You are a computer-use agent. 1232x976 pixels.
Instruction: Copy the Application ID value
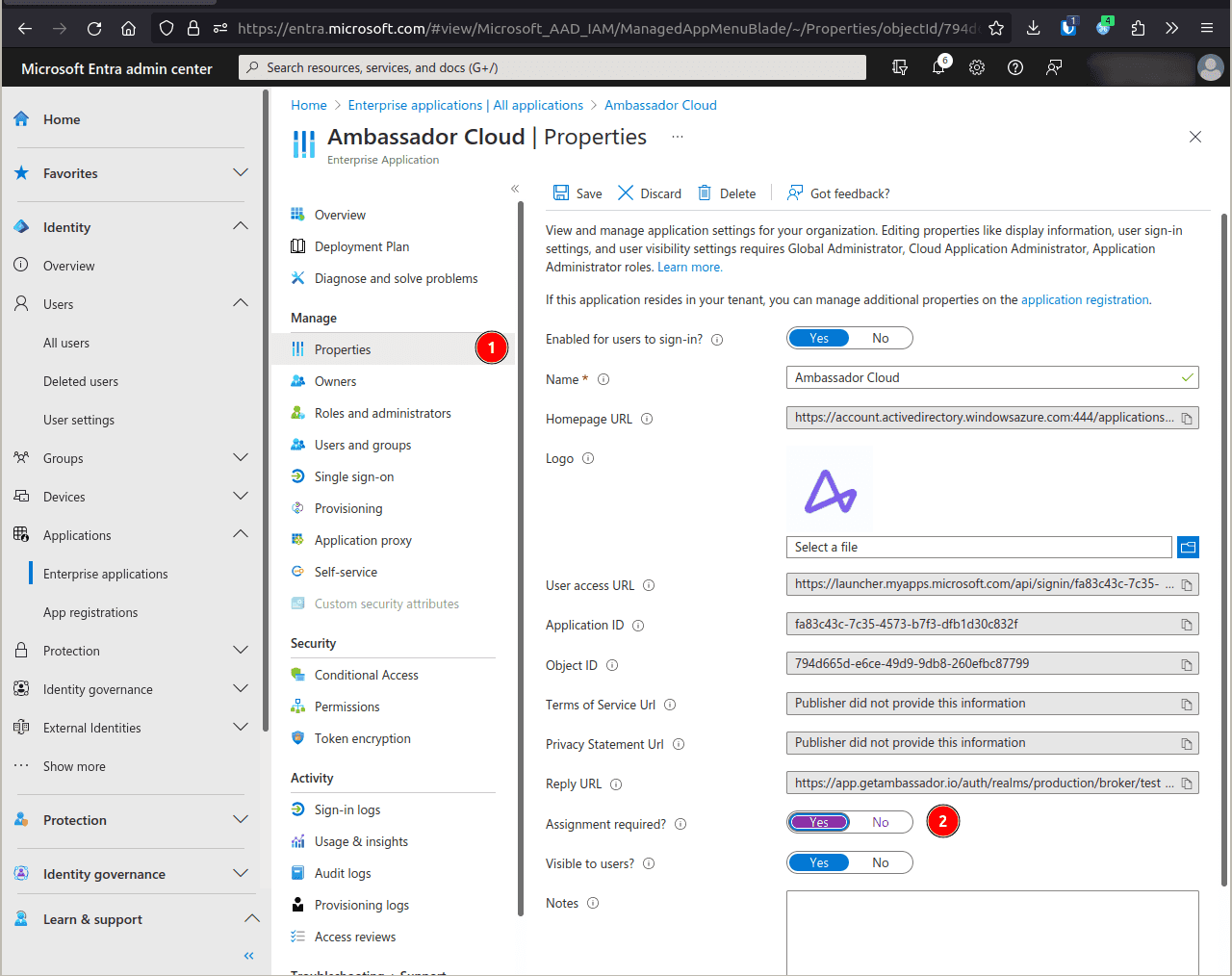pos(1187,625)
